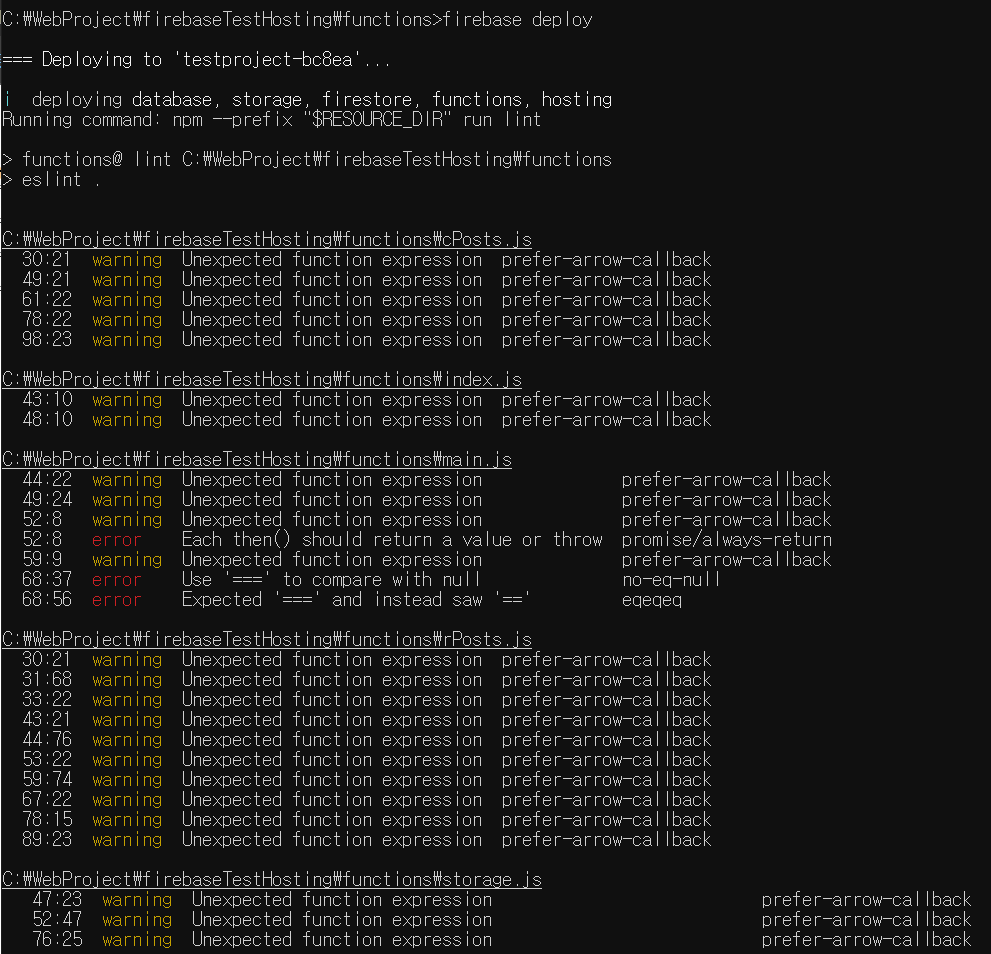
Task: Click the 'deploying database, storage, firestore' line
Action: click(308, 99)
